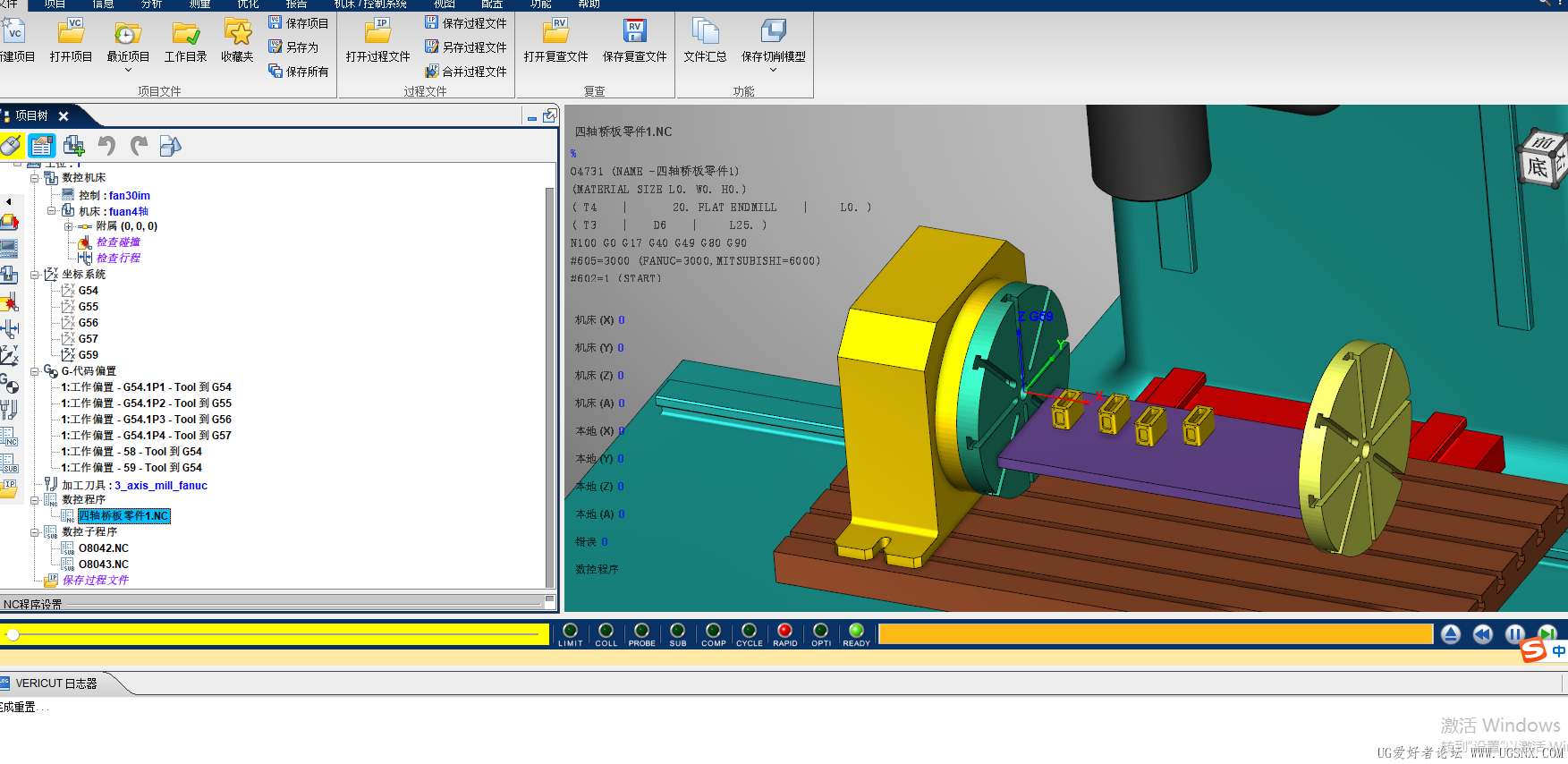Toggle mouse pick icon in project tree toolbar
Image resolution: width=1568 pixels, height=764 pixels.
pyautogui.click(x=11, y=146)
